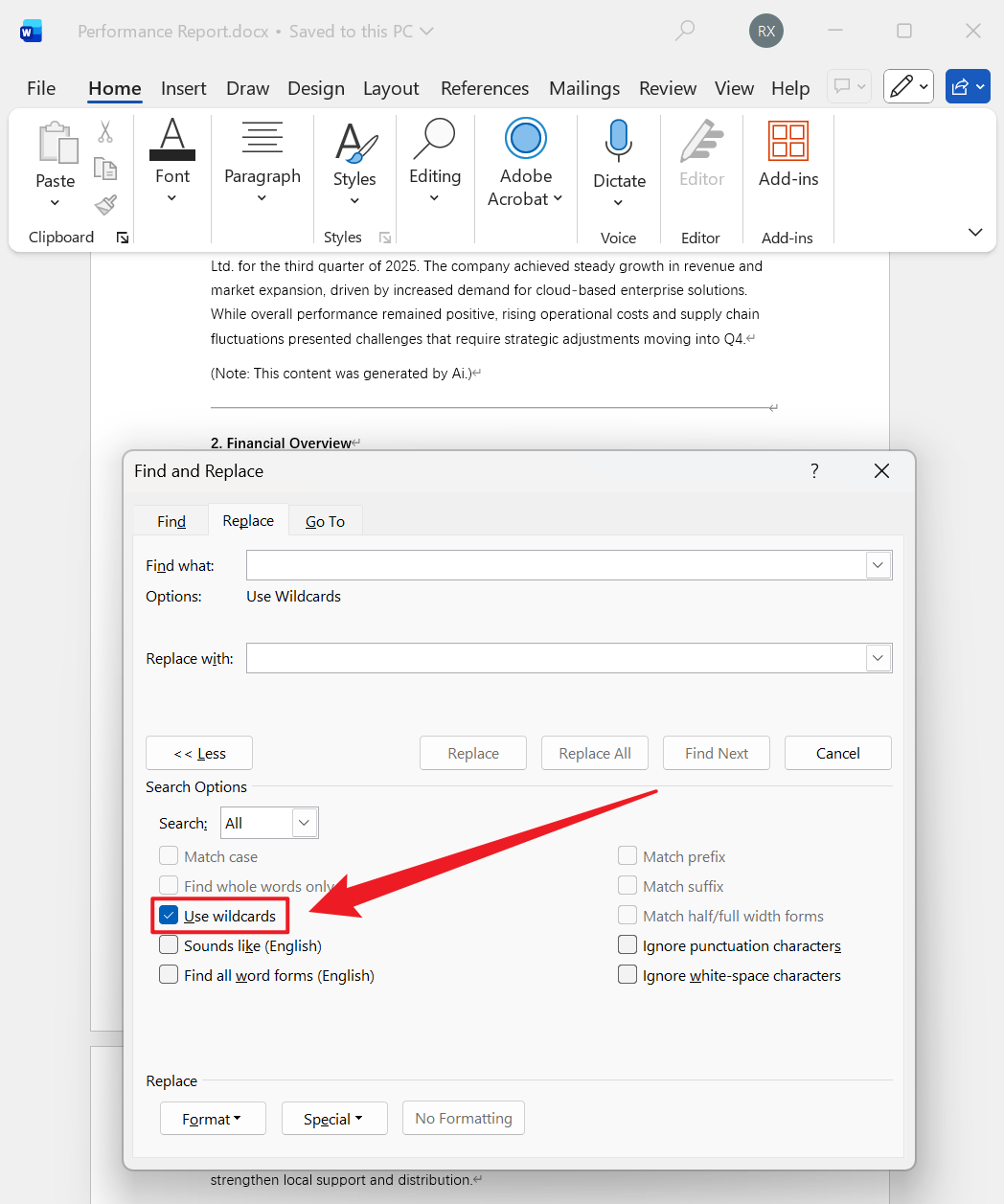Open the File menu
Viewport: 1004px width, 1204px height.
(41, 88)
